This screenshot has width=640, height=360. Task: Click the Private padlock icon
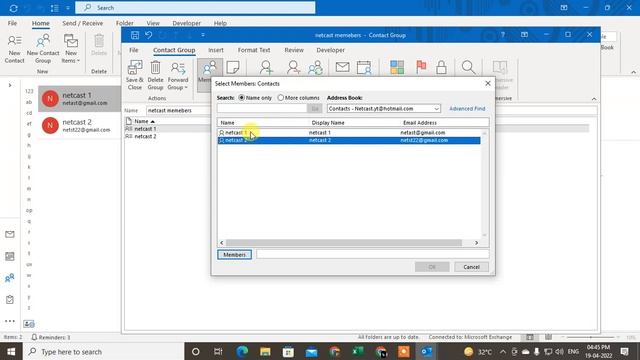[x=441, y=67]
